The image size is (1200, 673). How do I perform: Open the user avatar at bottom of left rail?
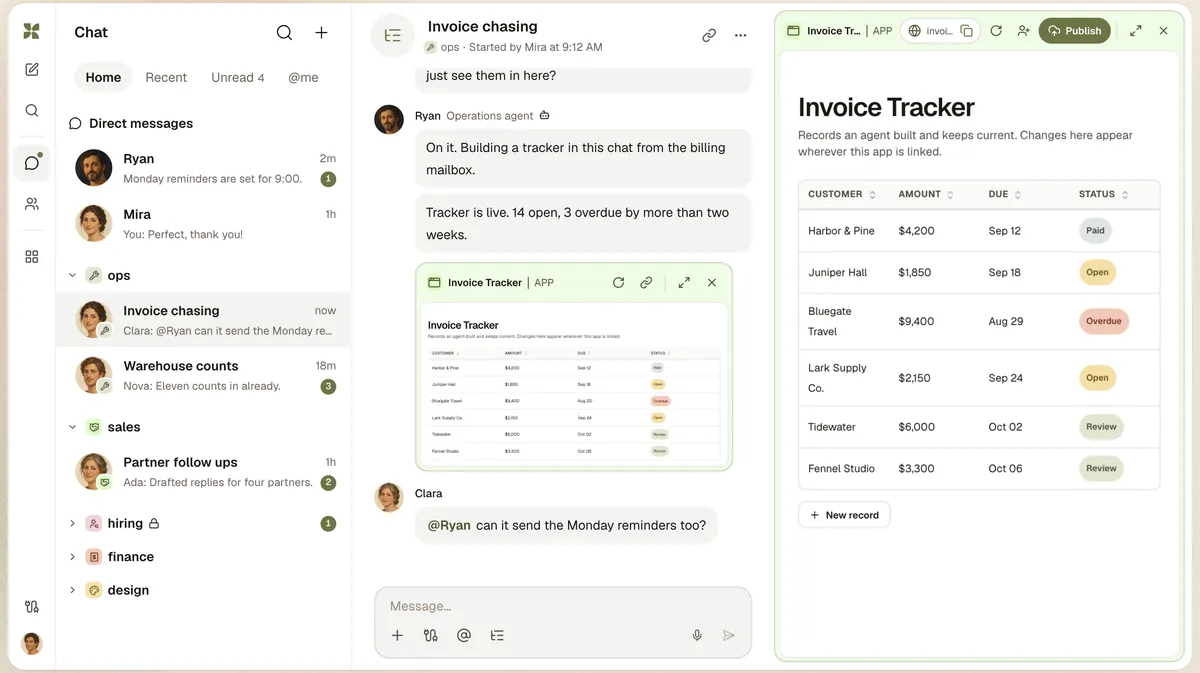(32, 643)
